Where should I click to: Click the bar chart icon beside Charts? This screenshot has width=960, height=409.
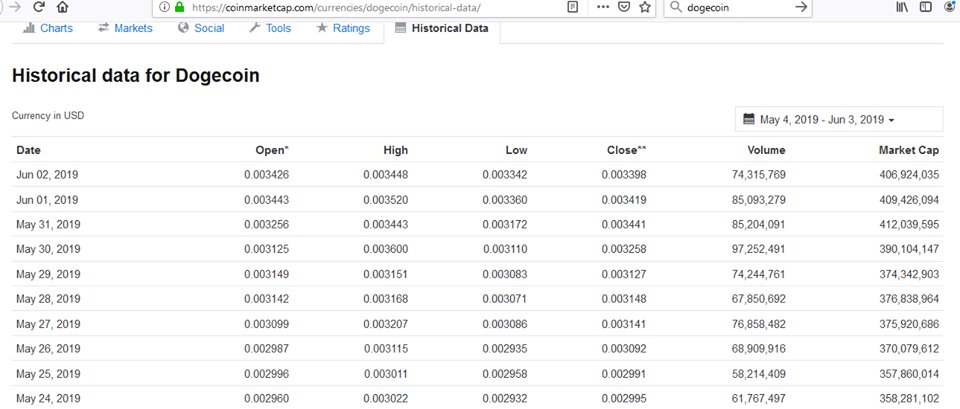point(29,28)
